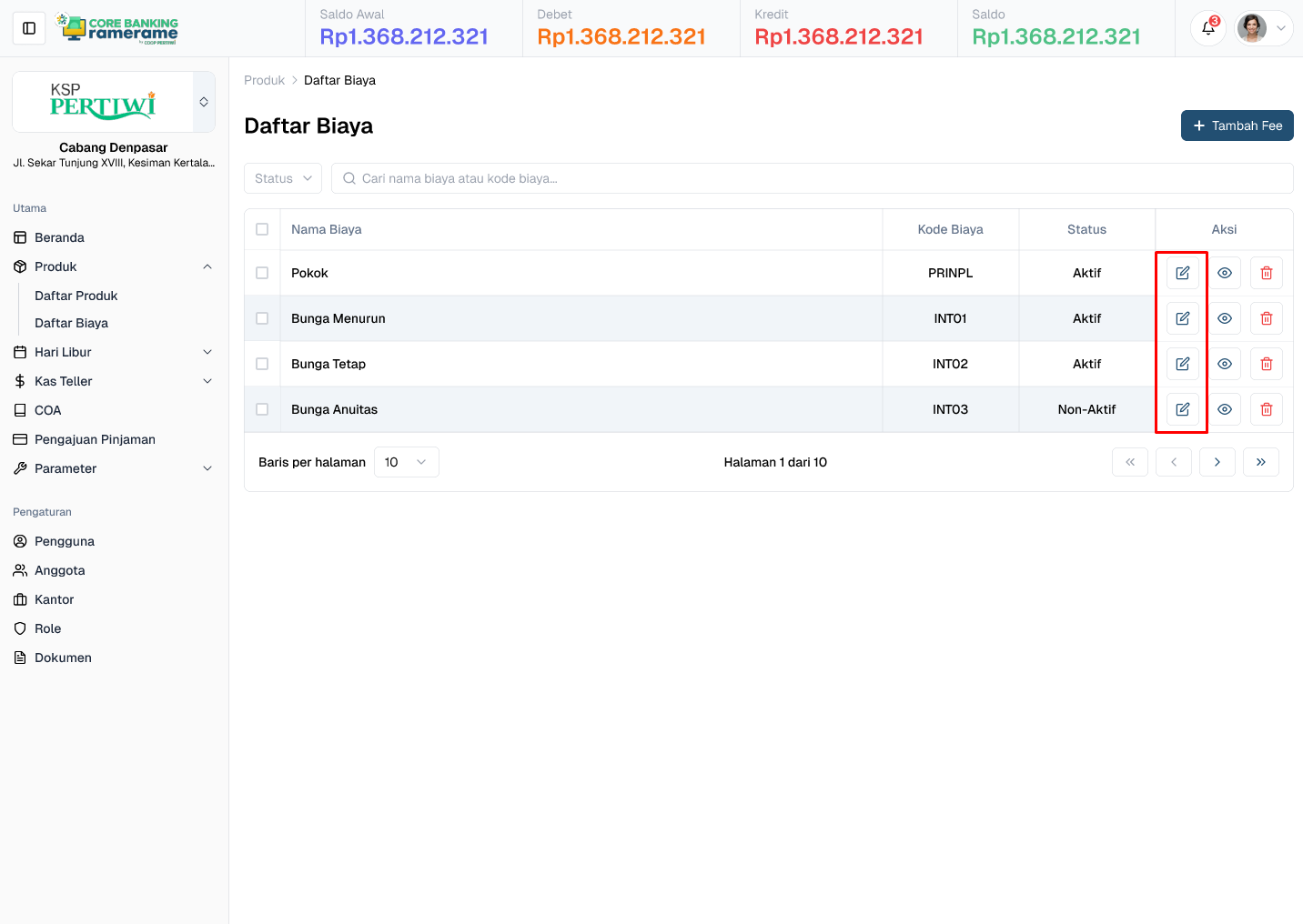Open the COA section via its ledger icon
Screen dimensions: 1303x924
pyautogui.click(x=19, y=410)
